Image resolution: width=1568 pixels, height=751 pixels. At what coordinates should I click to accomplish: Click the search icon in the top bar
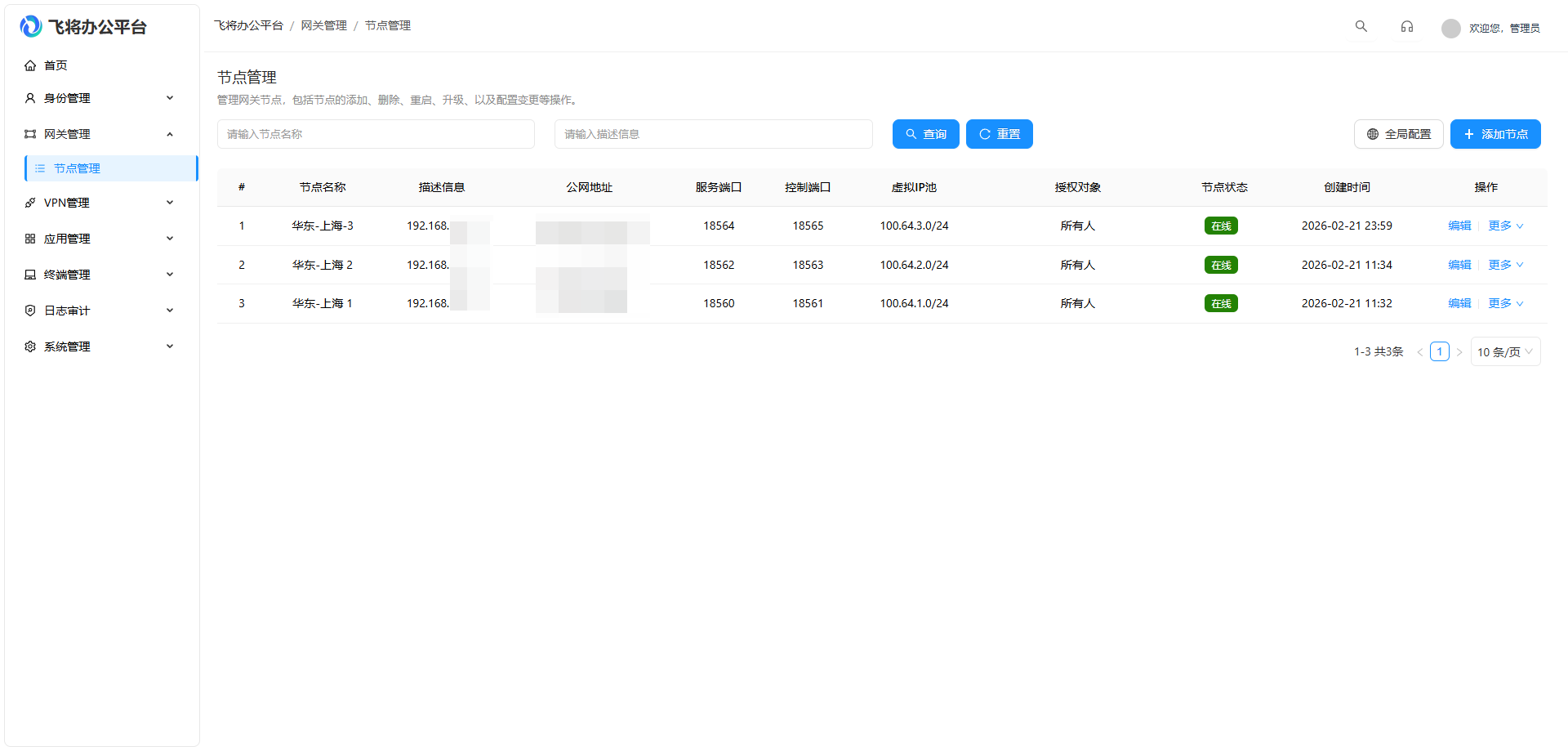pyautogui.click(x=1361, y=25)
